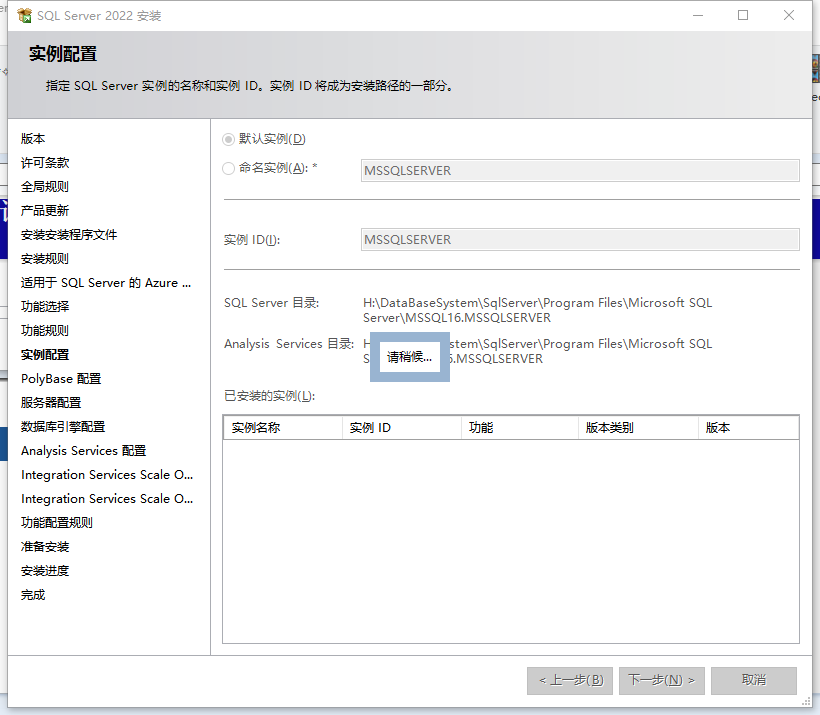Go to the 全局规则 step
820x715 pixels.
(x=45, y=187)
